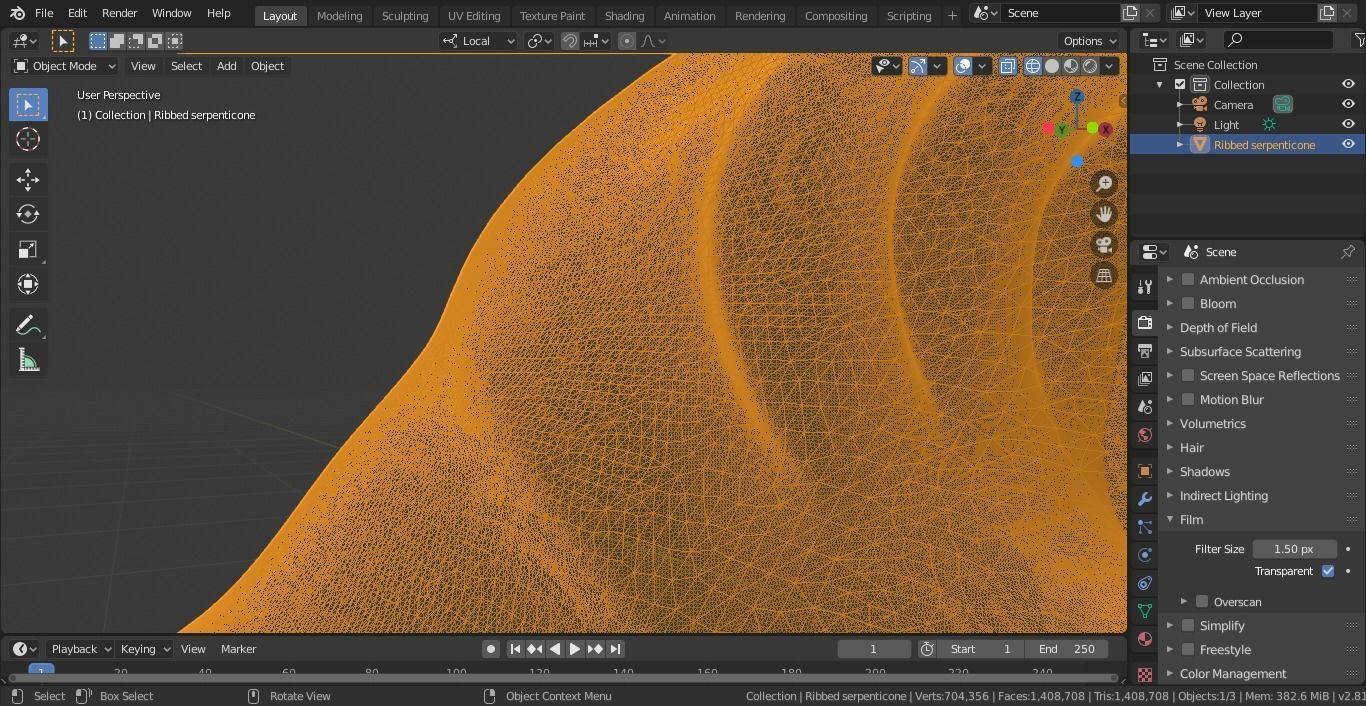This screenshot has width=1366, height=706.
Task: Open View Layer properties tab
Action: (1145, 378)
